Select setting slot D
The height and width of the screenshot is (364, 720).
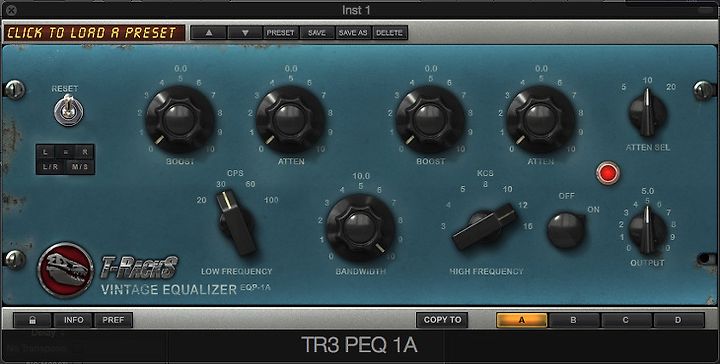click(678, 320)
